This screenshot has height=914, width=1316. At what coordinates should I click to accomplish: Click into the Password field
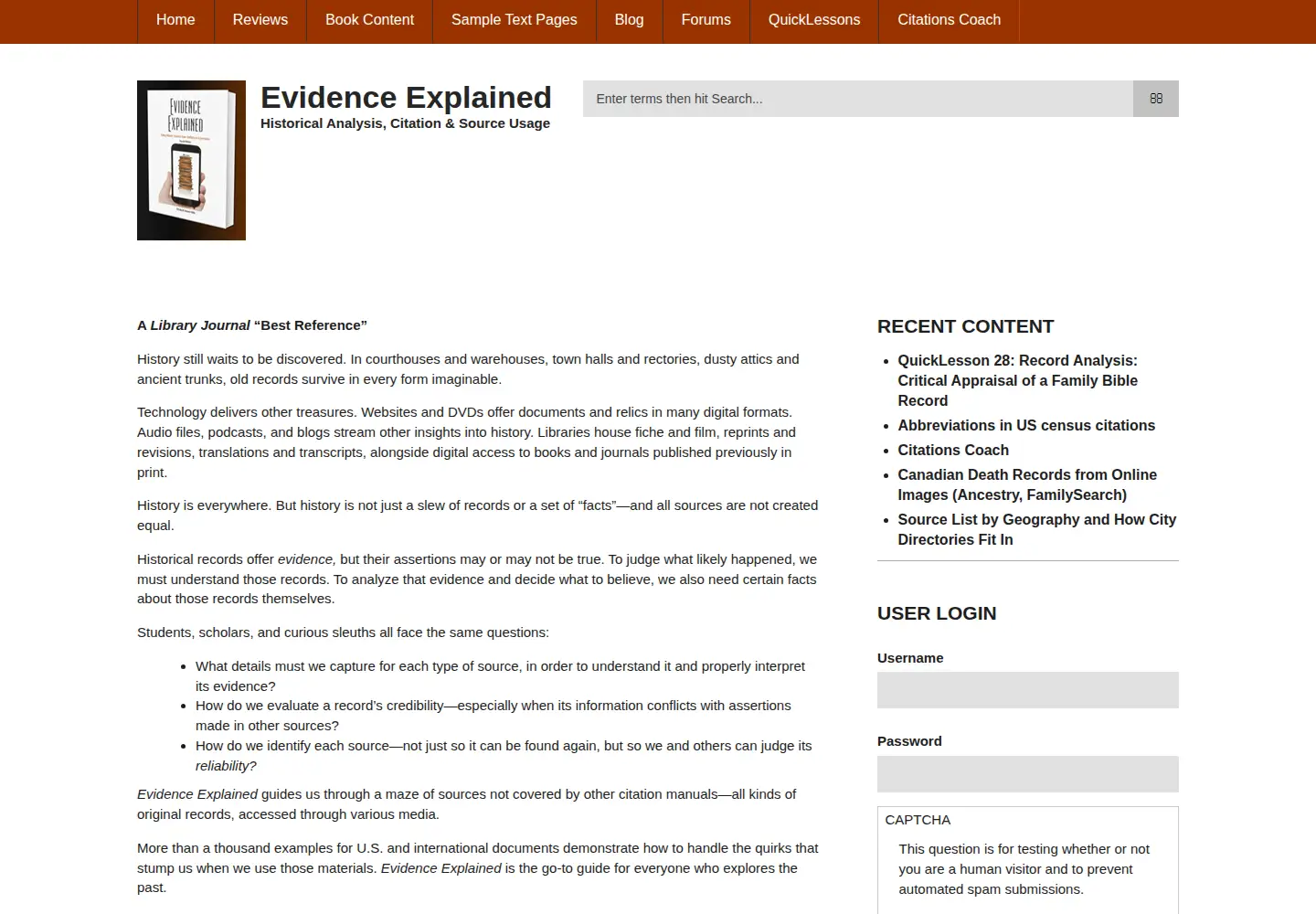[x=1028, y=773]
